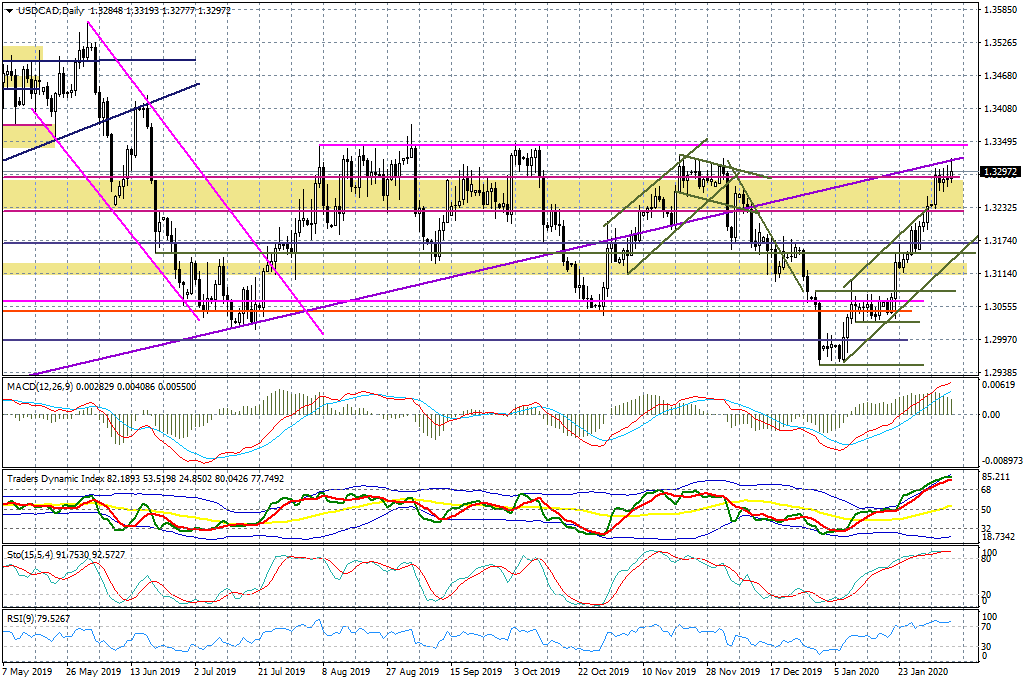Click the Sto(15,5,4) stochastic label
Viewport: 1024px width, 683px height.
pyautogui.click(x=32, y=552)
